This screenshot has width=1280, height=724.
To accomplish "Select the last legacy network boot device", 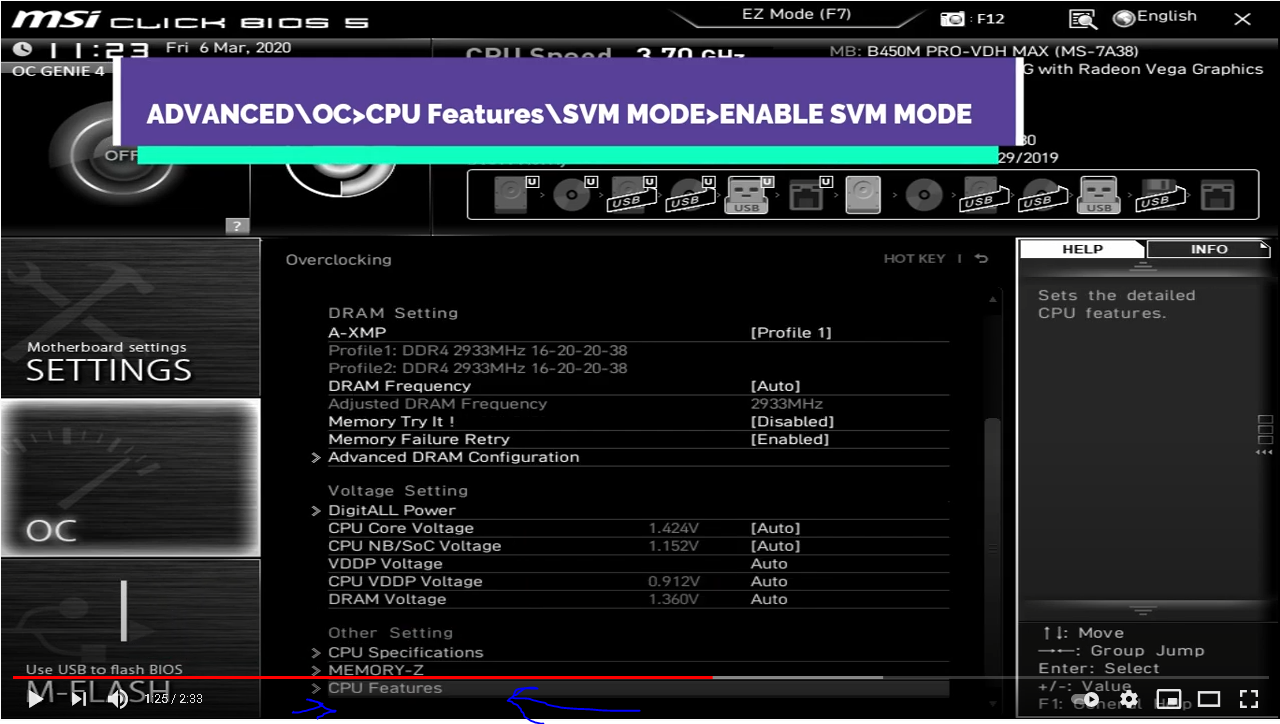I will 1217,194.
